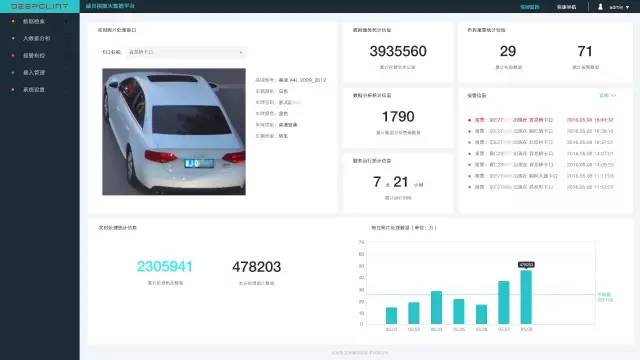The image size is (640, 360).
Task: Click the white Audi vehicle snapshot image
Action: (x=174, y=131)
